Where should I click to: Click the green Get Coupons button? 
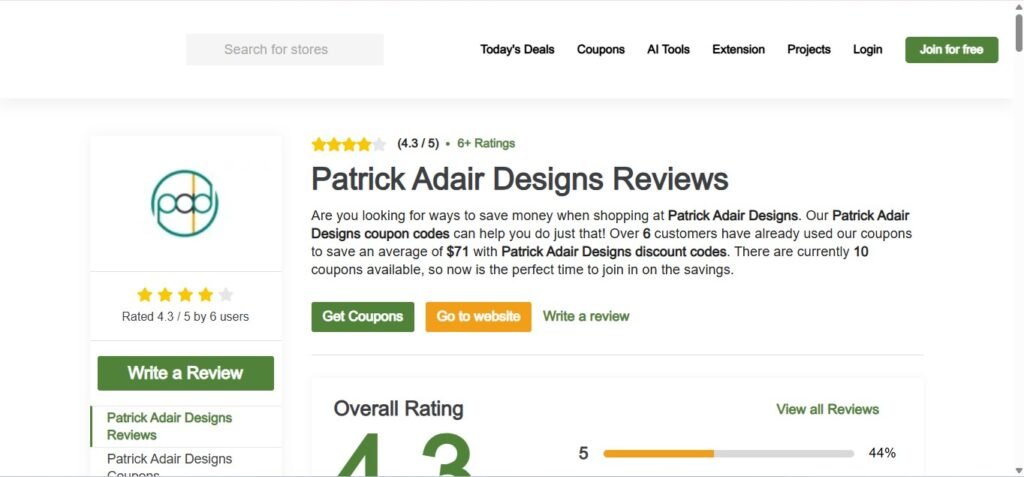[362, 317]
